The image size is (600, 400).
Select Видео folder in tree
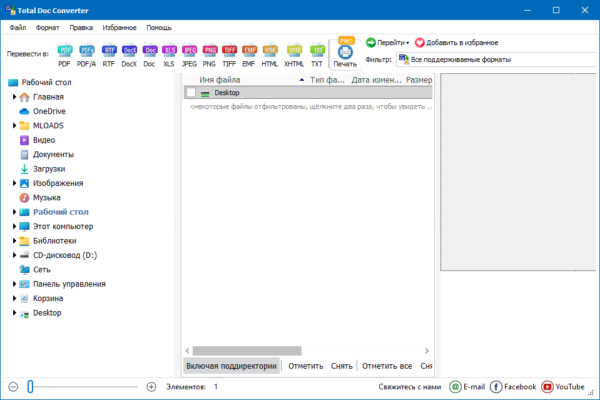[x=44, y=140]
